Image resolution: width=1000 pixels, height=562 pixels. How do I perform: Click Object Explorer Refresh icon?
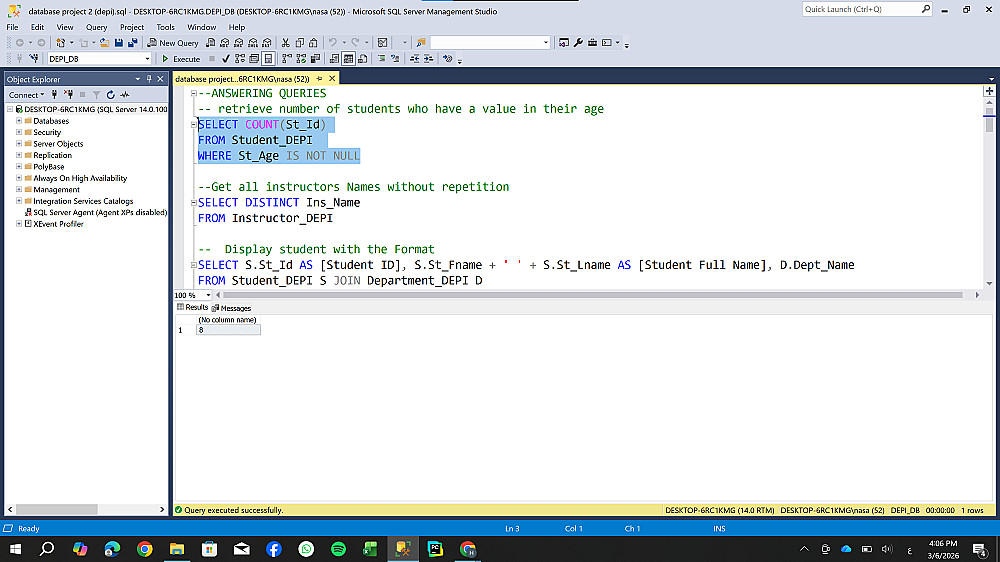tap(110, 95)
